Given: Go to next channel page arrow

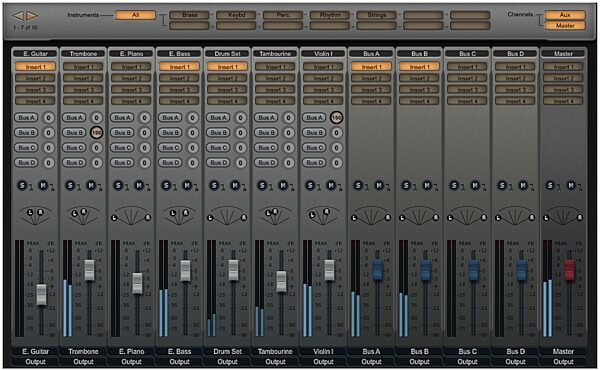Looking at the screenshot, I should tap(32, 15).
